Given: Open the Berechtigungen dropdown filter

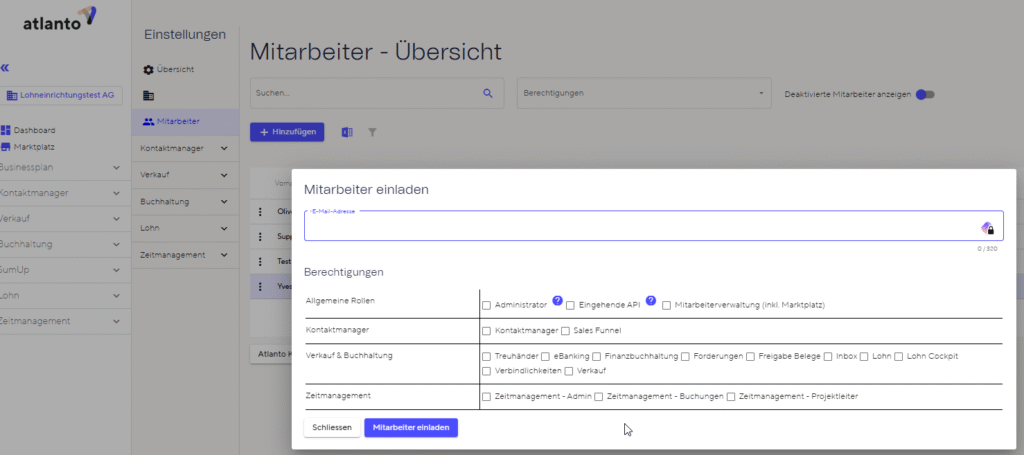Looking at the screenshot, I should click(x=643, y=93).
